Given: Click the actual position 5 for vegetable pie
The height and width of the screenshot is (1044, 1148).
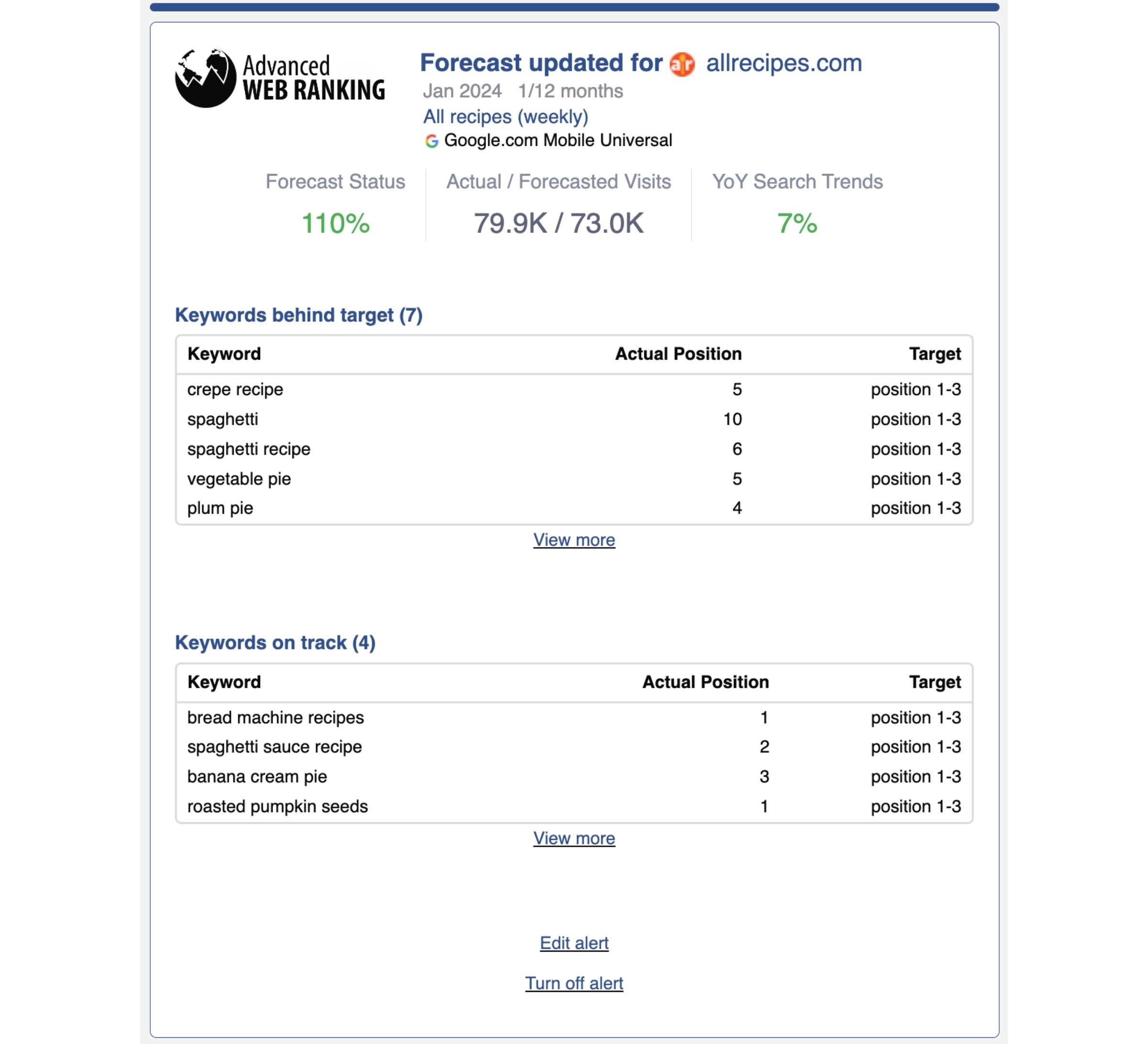Looking at the screenshot, I should tap(737, 479).
